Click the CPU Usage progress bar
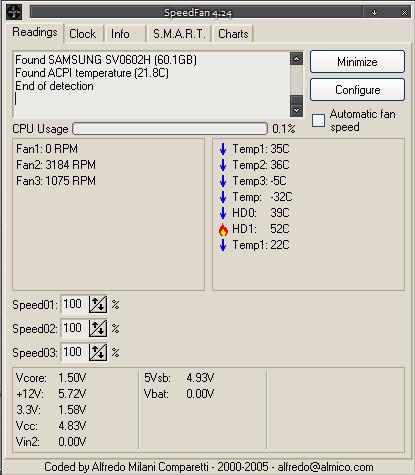 click(170, 129)
